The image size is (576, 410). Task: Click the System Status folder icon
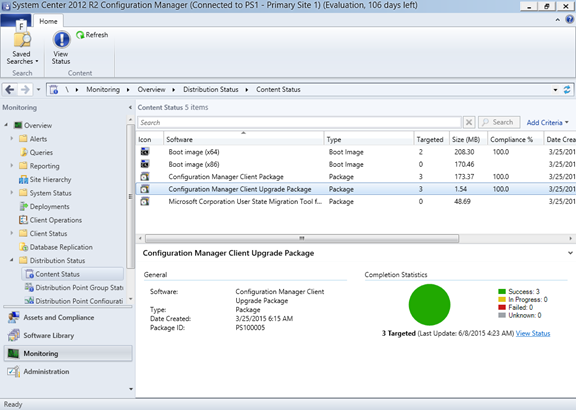tap(23, 193)
